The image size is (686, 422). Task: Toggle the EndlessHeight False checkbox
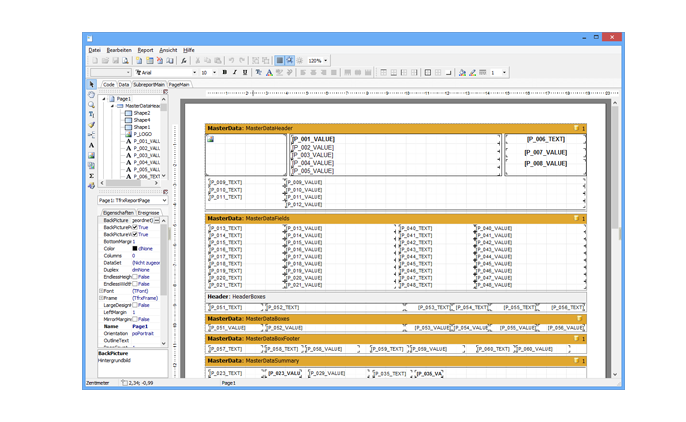(x=134, y=276)
